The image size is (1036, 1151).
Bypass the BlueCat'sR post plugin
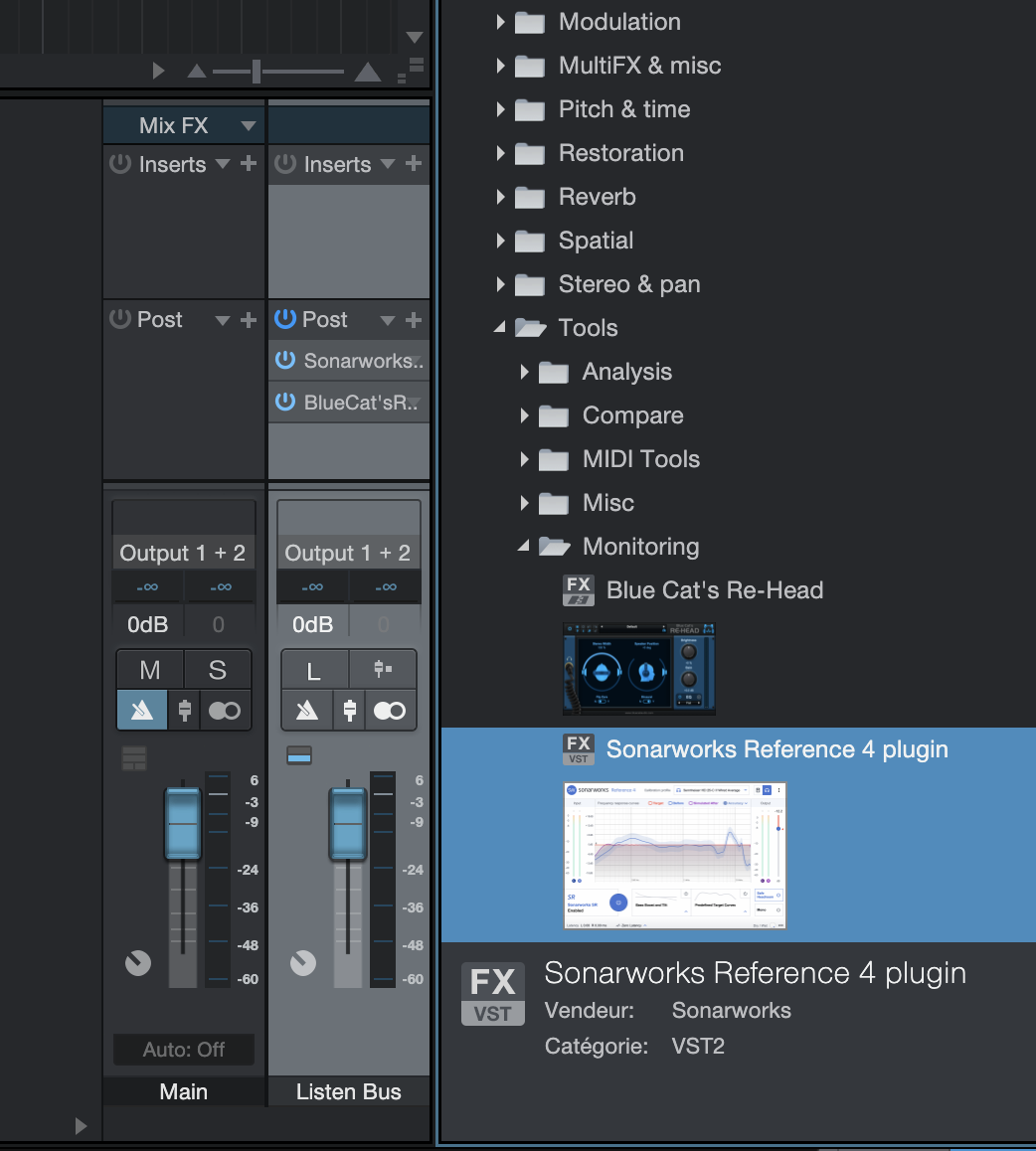click(x=285, y=402)
